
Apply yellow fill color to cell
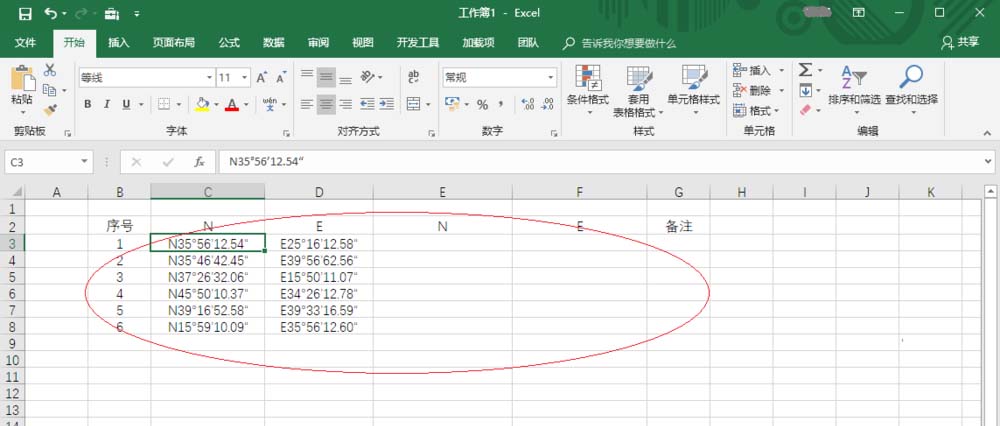tap(202, 104)
